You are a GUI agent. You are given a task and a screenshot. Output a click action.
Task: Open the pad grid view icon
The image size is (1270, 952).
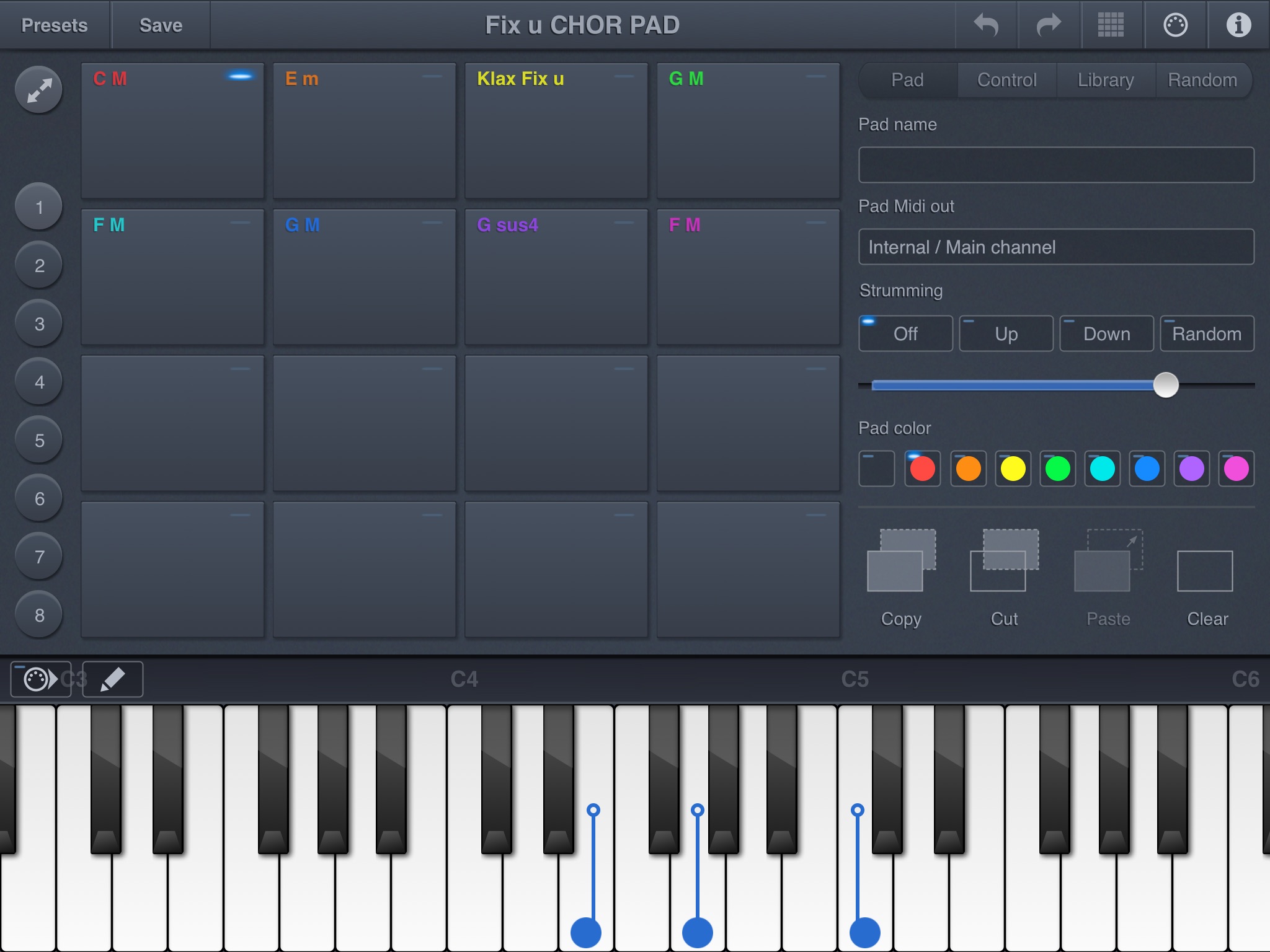click(x=1111, y=25)
